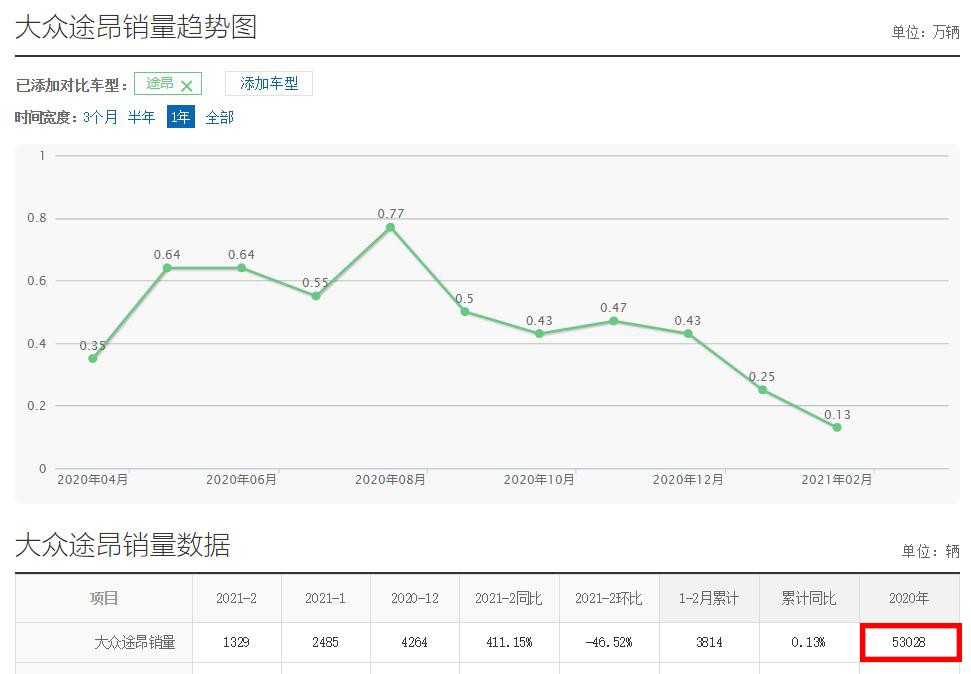Viewport: 971px width, 674px height.
Task: Click the 单位：辆 label
Action: click(x=930, y=551)
